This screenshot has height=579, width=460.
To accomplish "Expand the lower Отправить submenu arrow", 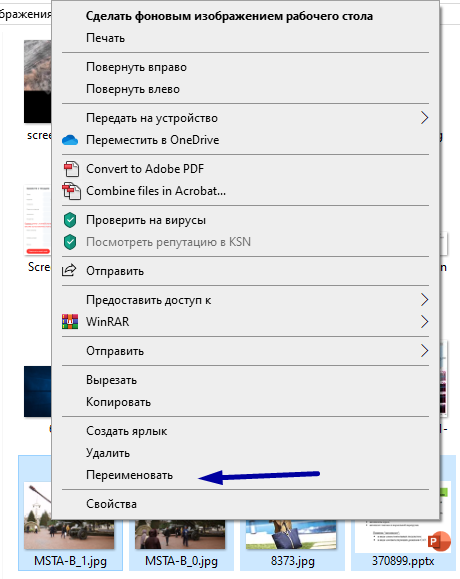I will pyautogui.click(x=424, y=350).
